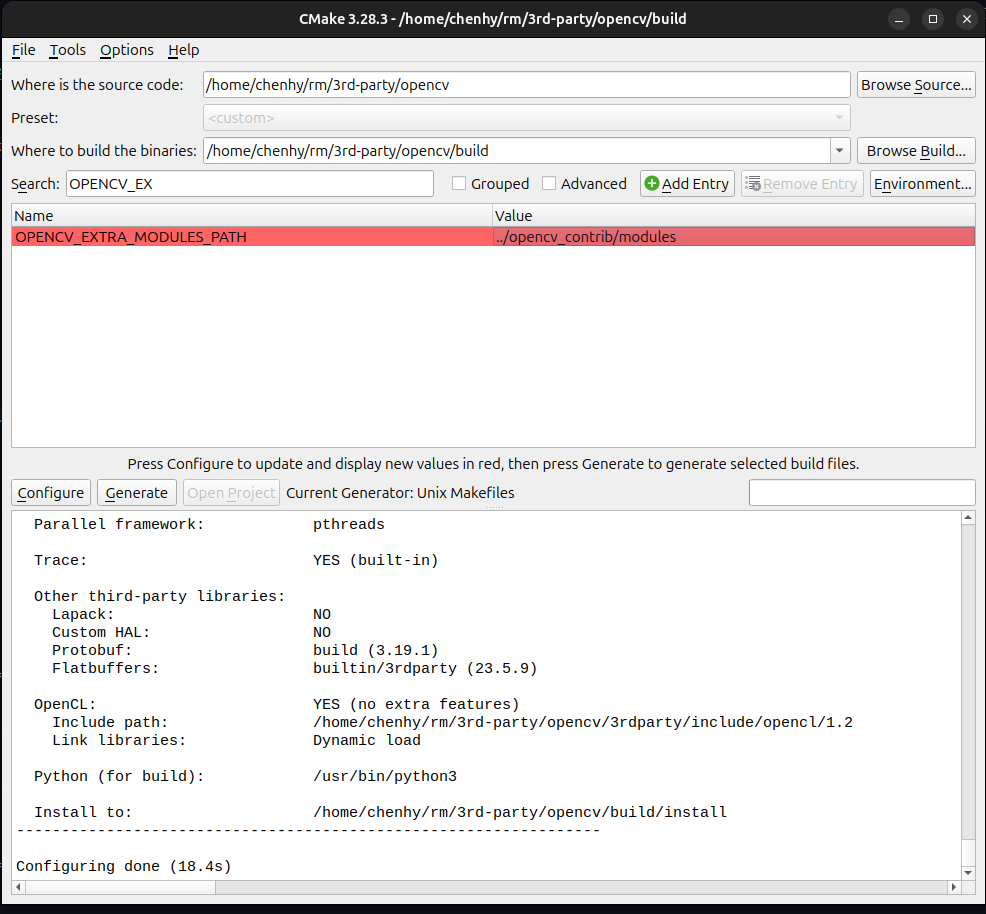Click the disabled Open Project button
The height and width of the screenshot is (914, 986).
tap(231, 492)
